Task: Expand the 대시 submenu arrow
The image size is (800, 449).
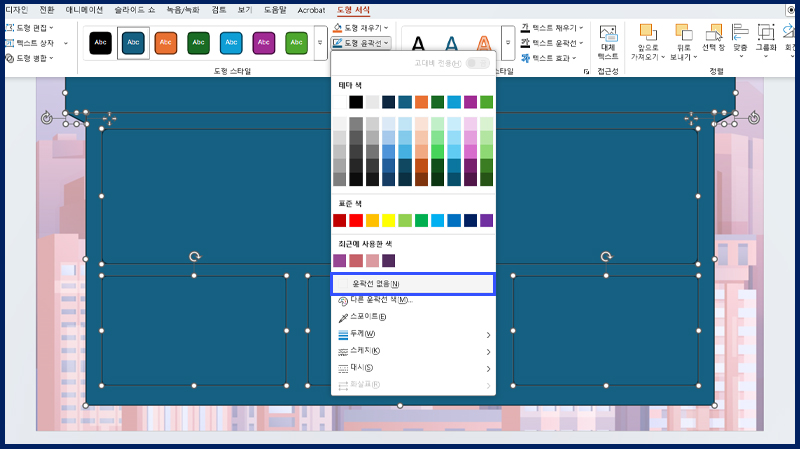Action: coord(488,369)
